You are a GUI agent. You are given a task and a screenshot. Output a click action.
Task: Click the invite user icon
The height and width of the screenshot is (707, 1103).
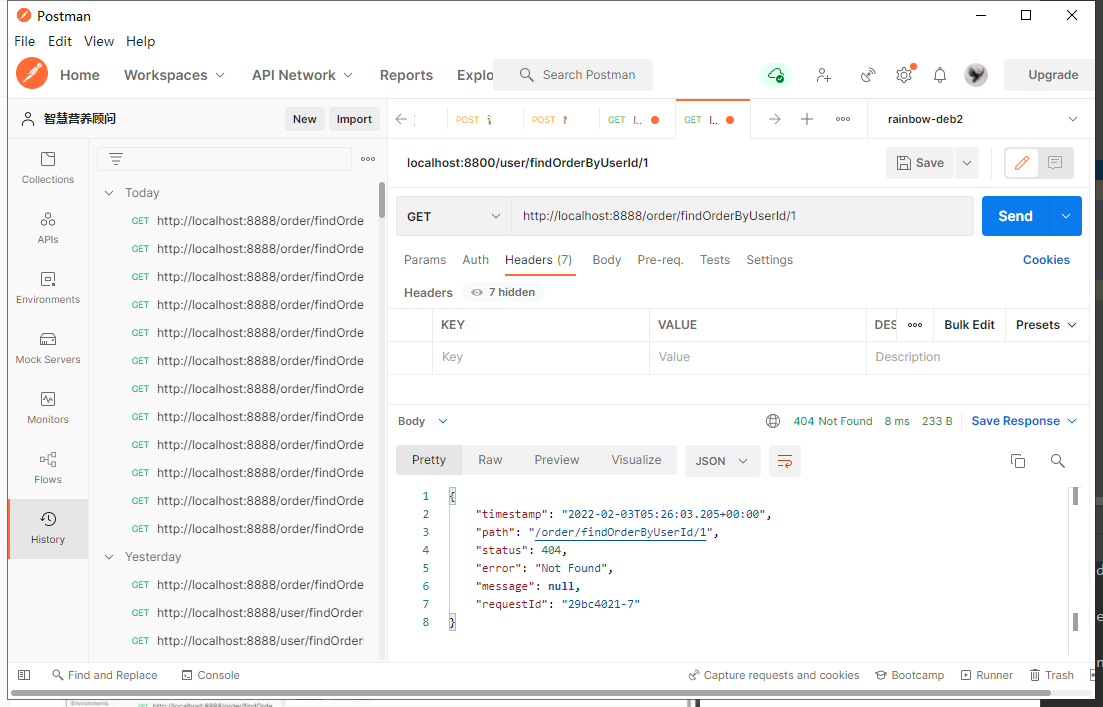[x=824, y=75]
